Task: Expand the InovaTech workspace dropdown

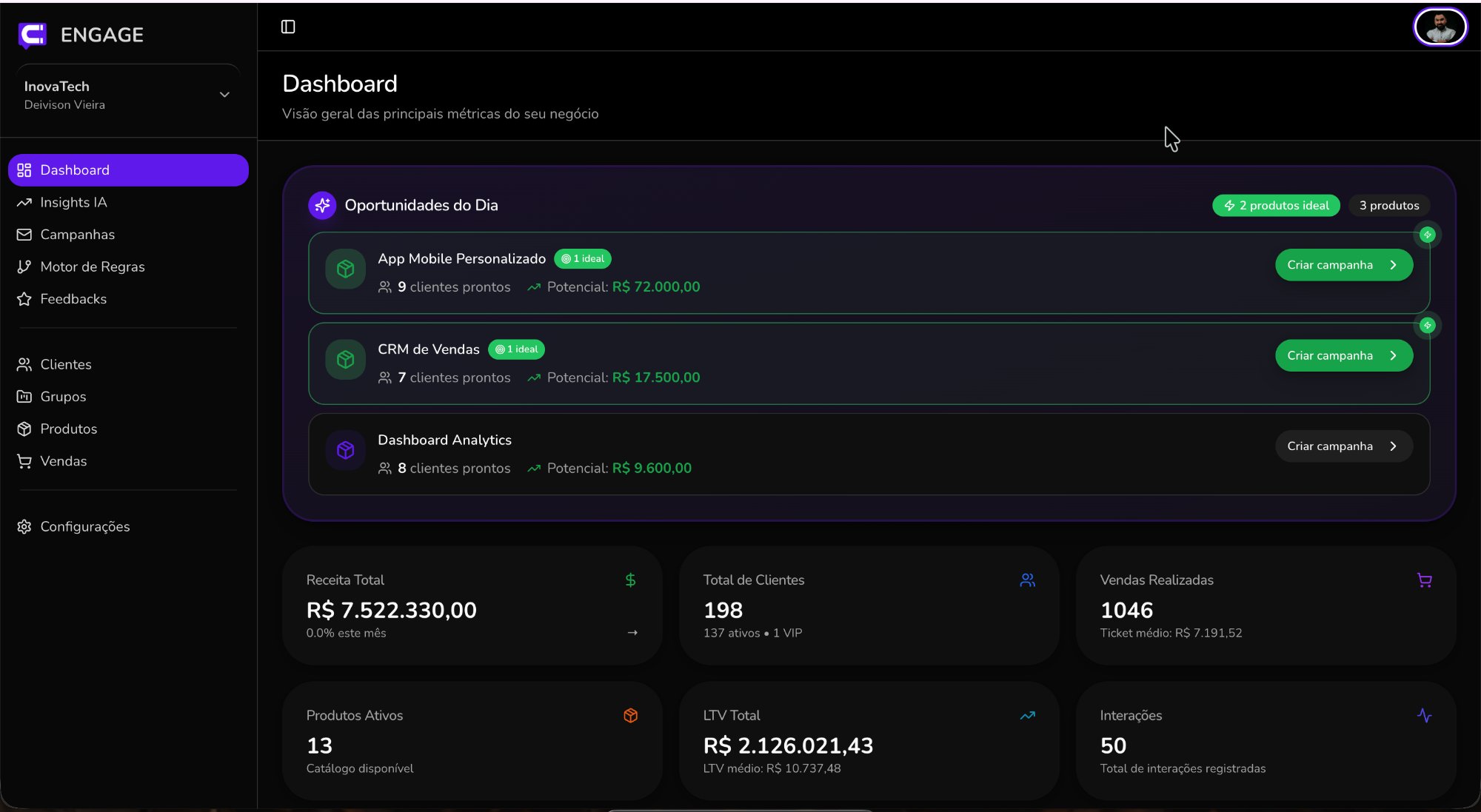Action: (x=224, y=95)
